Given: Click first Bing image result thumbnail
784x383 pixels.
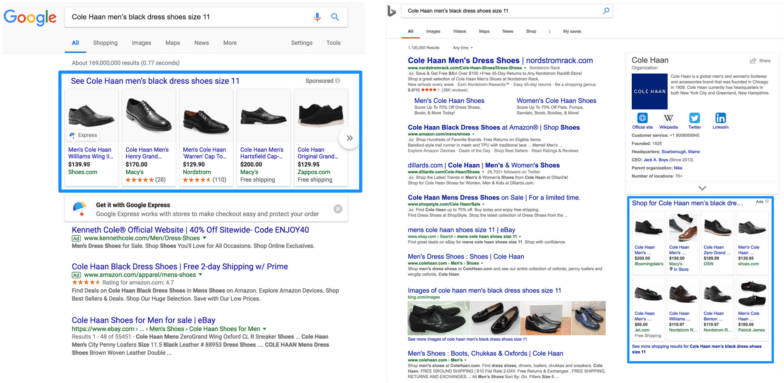Looking at the screenshot, I should pyautogui.click(x=438, y=318).
